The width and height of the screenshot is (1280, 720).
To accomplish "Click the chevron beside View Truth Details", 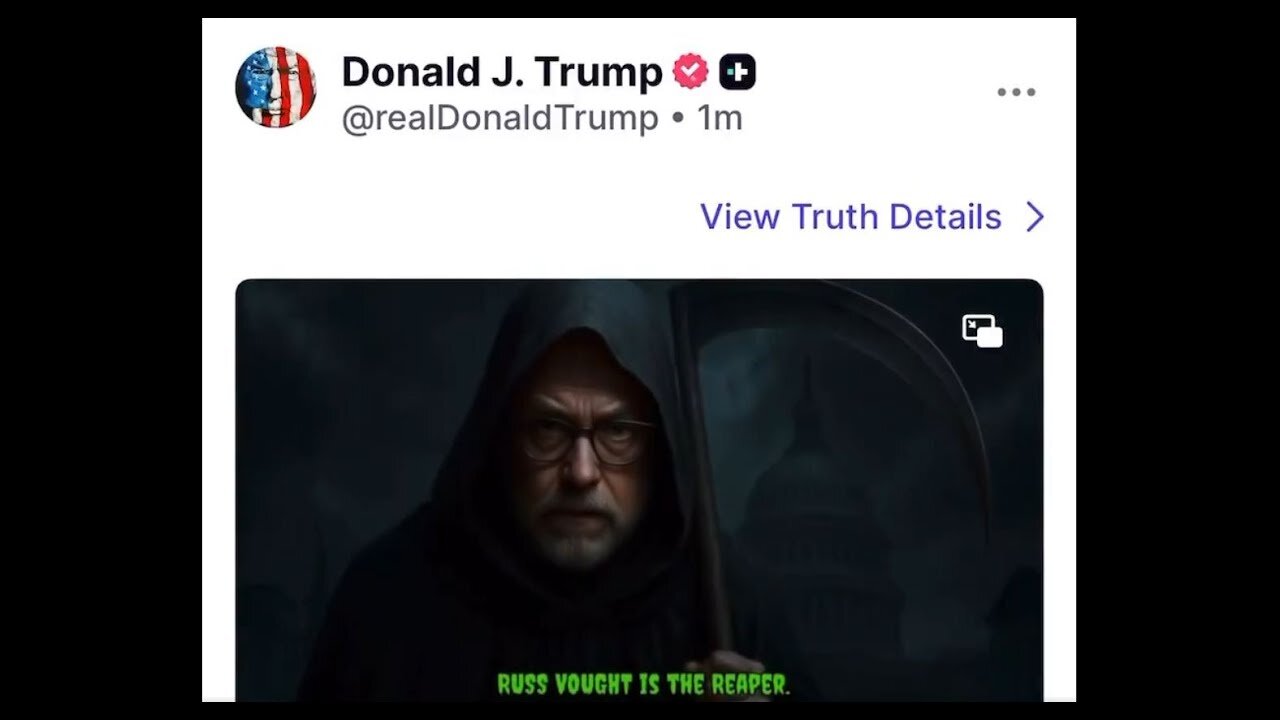I will pyautogui.click(x=1035, y=217).
